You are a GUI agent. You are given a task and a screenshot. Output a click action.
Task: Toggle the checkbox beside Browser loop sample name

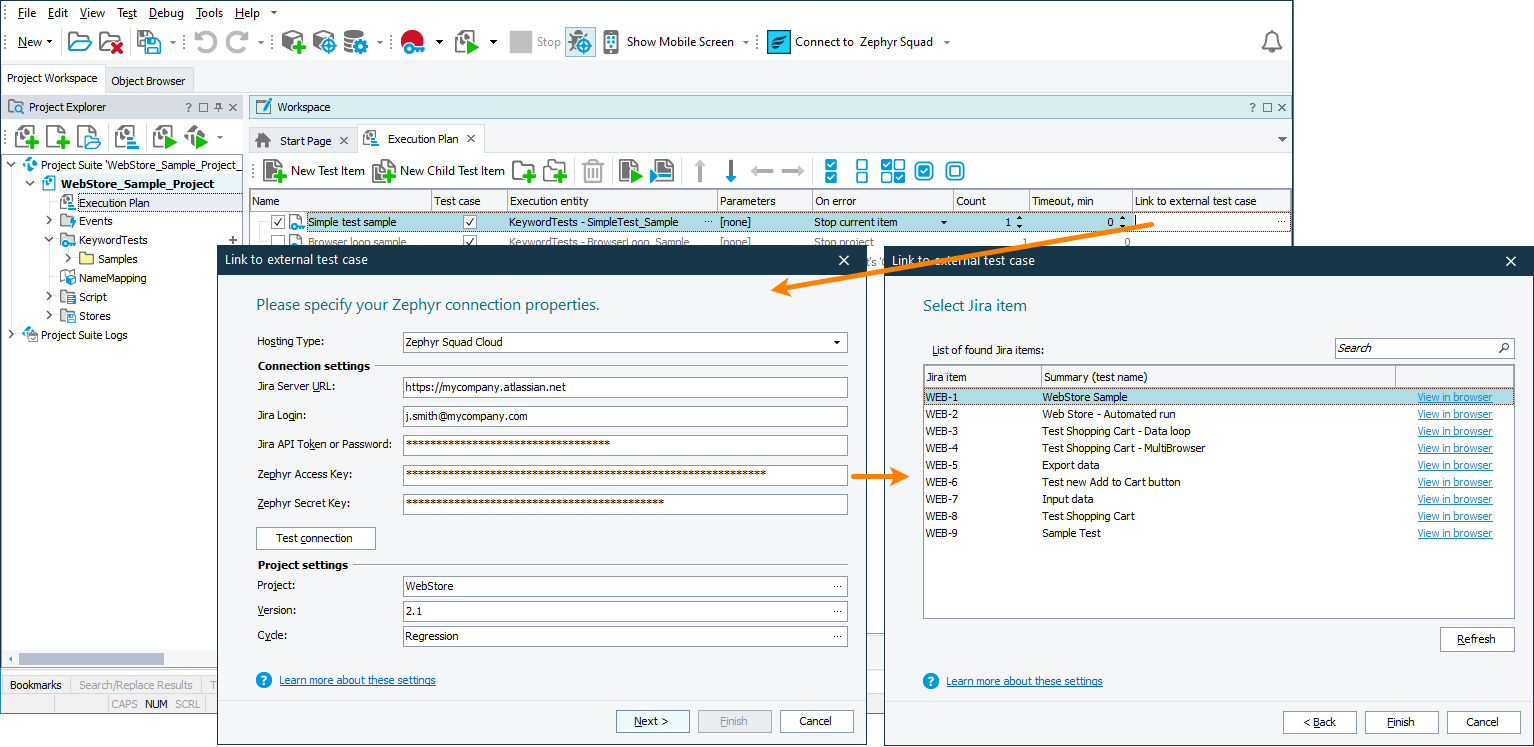[x=278, y=242]
